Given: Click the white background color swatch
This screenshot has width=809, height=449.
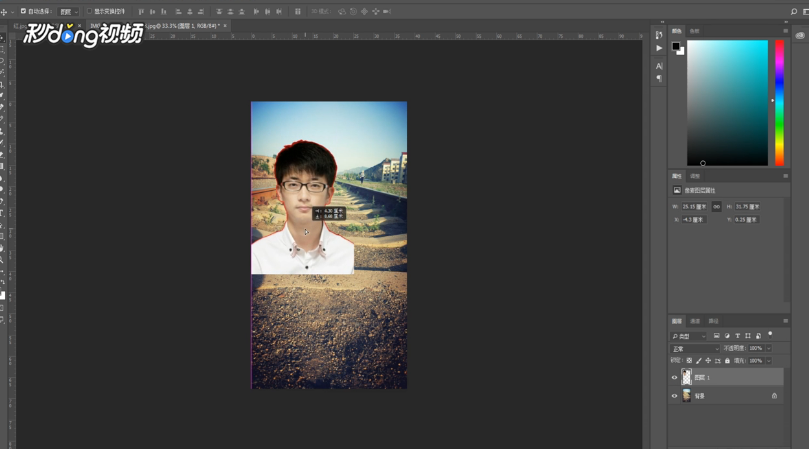Looking at the screenshot, I should [x=682, y=52].
